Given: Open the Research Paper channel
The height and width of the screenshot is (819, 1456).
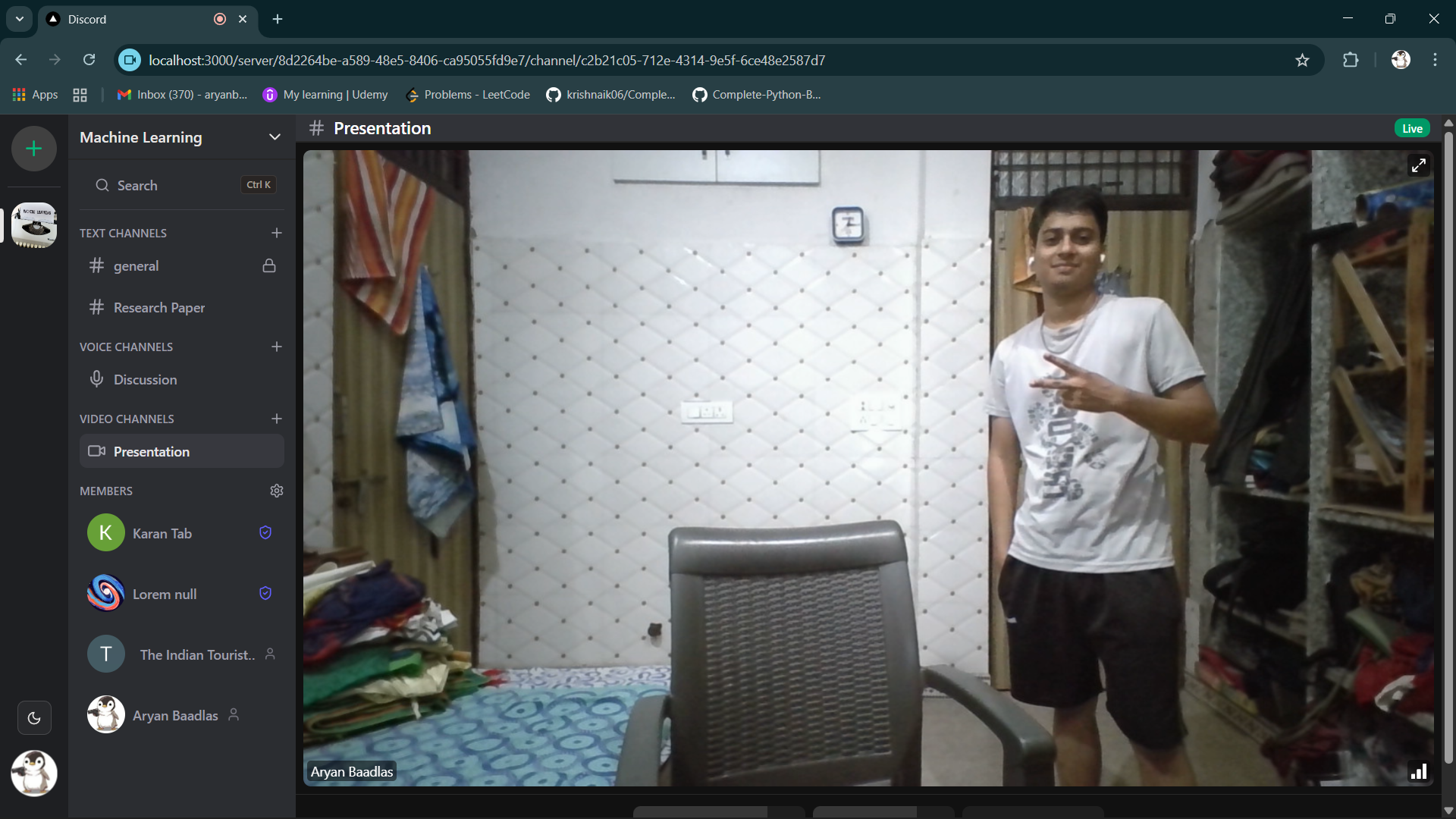Looking at the screenshot, I should 159,308.
